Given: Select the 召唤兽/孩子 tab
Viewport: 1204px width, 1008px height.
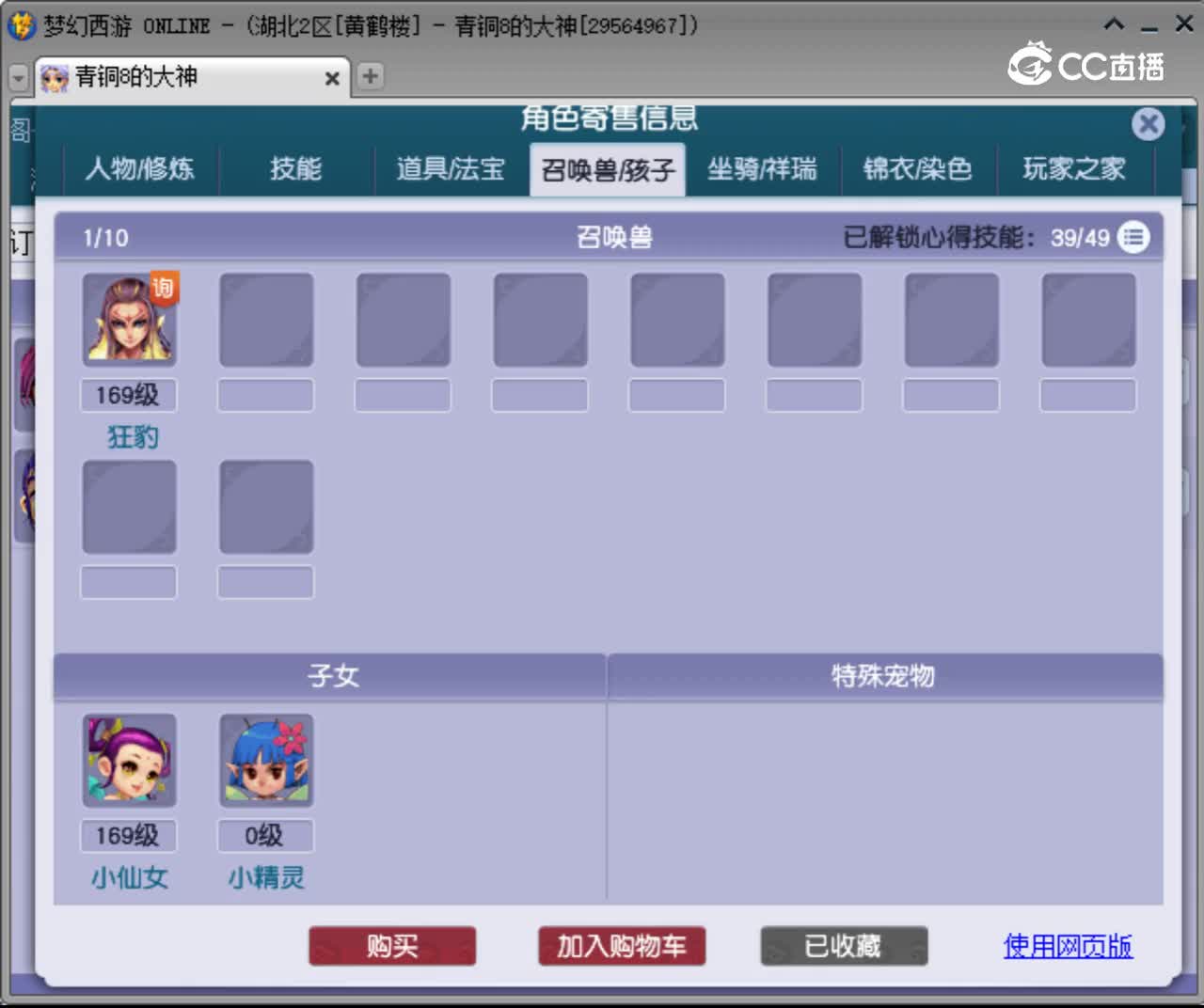Looking at the screenshot, I should tap(608, 170).
